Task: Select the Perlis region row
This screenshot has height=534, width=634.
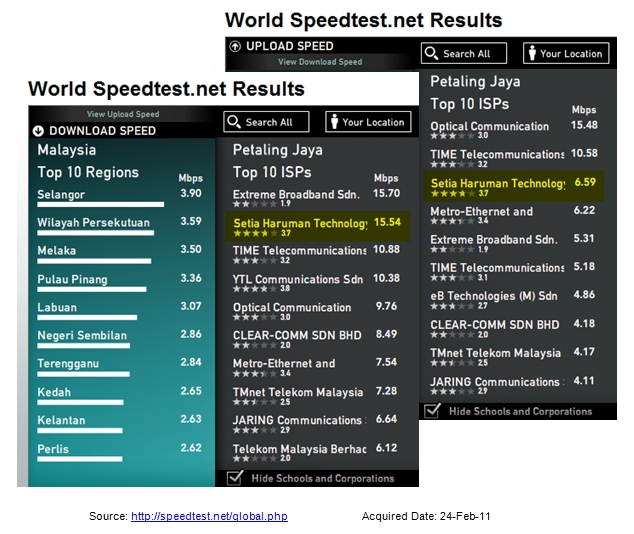Action: pyautogui.click(x=119, y=452)
